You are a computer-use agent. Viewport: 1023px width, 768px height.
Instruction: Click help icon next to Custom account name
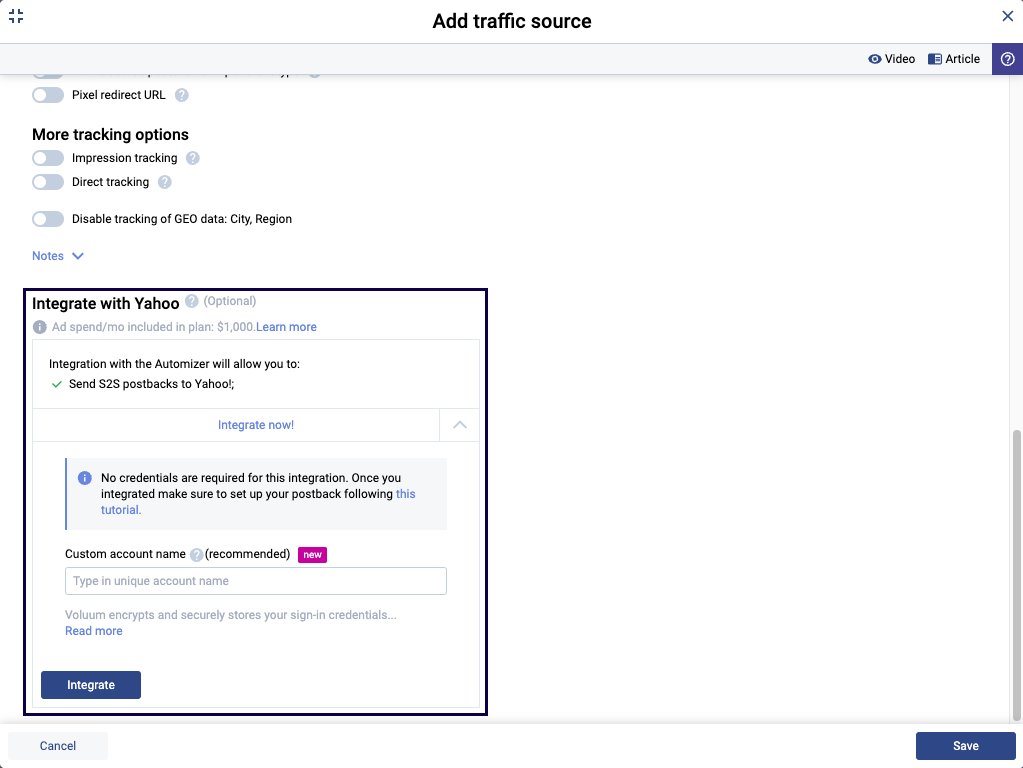pos(197,555)
